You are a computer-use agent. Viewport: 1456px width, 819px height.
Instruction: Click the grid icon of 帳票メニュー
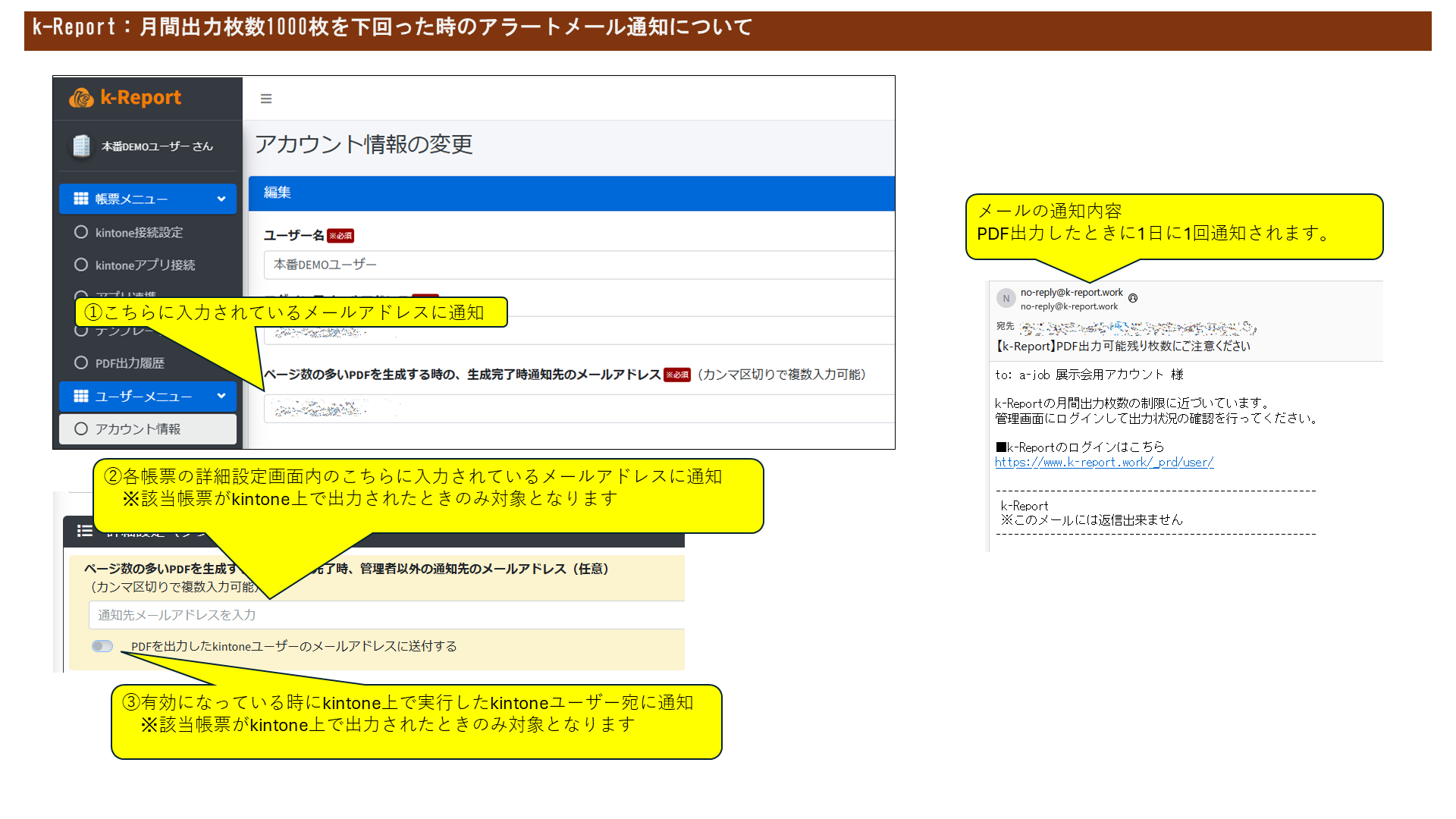tap(80, 199)
